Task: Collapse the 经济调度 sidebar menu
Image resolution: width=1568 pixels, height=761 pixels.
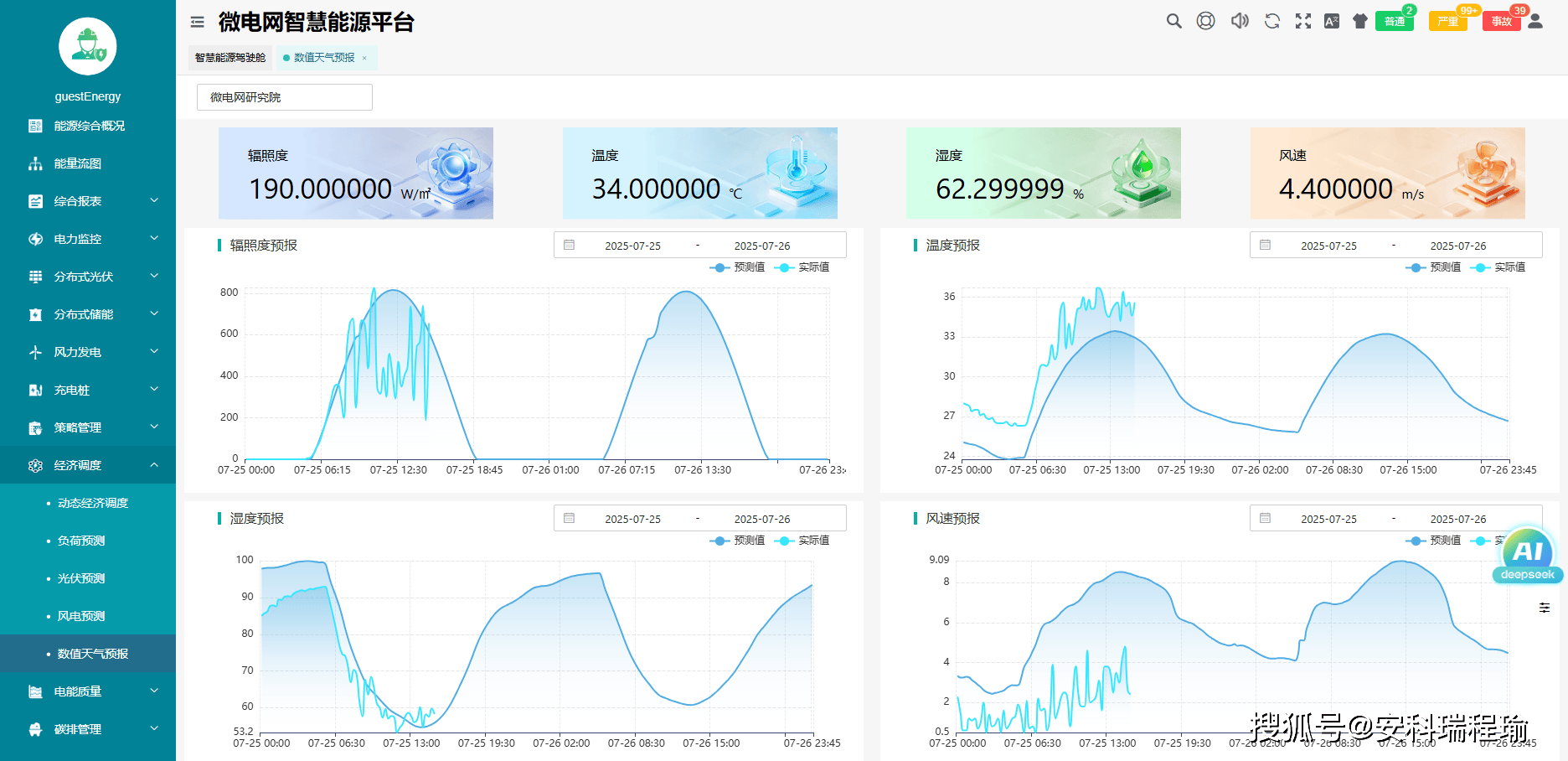Action: 88,465
